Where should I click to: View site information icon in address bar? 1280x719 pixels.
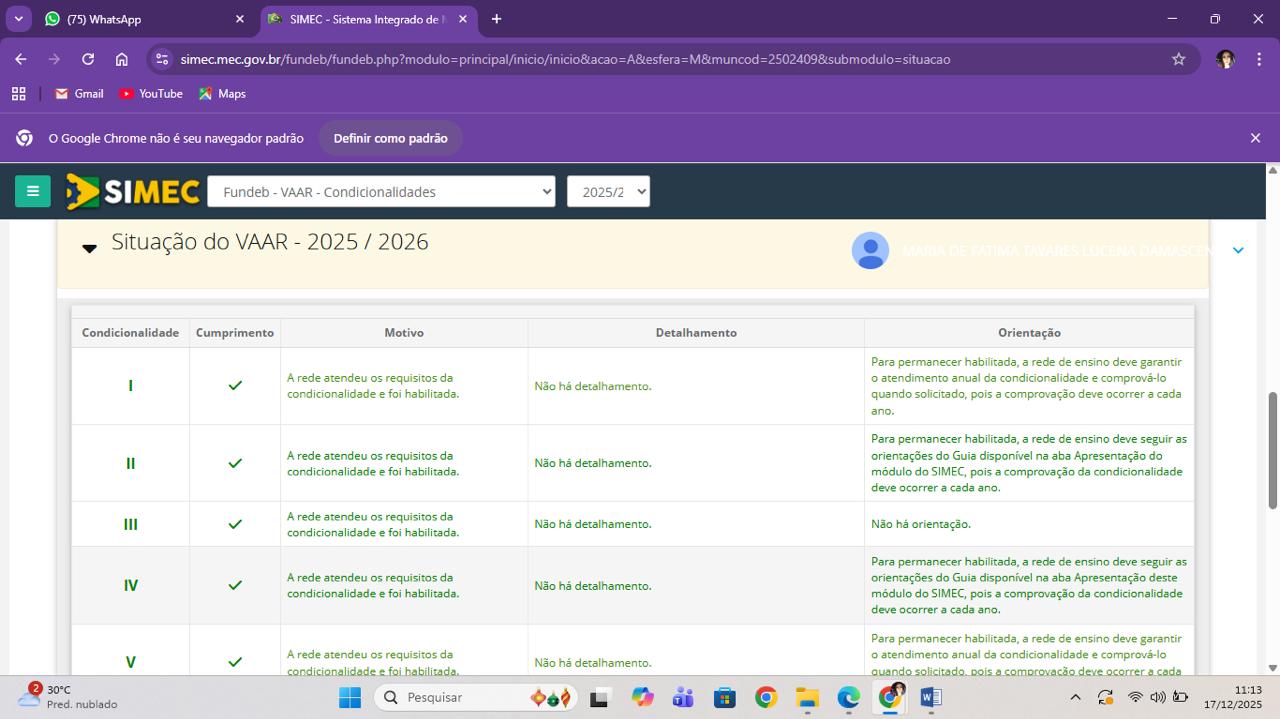(x=163, y=59)
